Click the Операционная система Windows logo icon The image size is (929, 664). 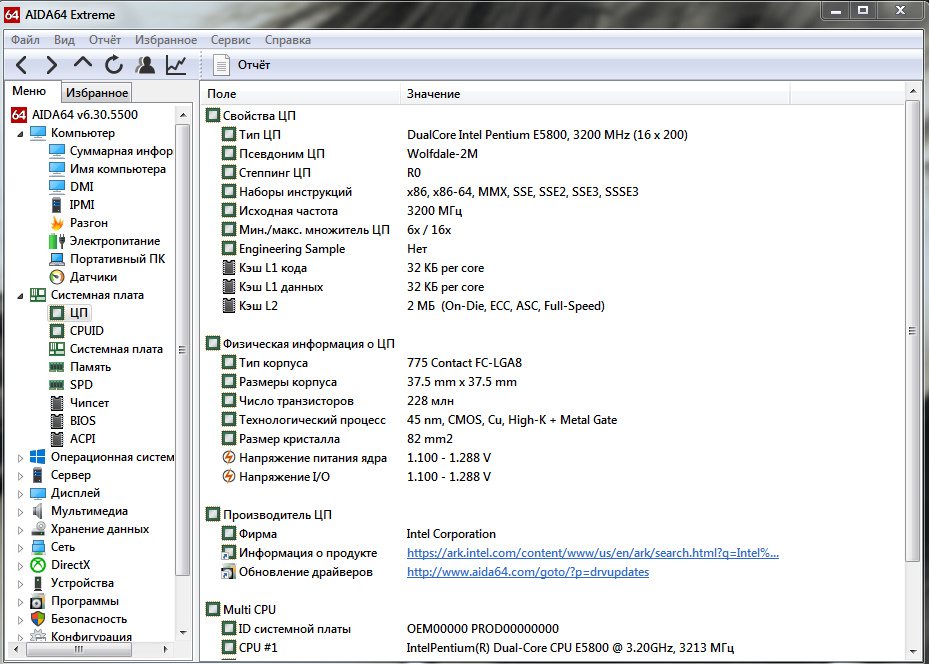(38, 457)
